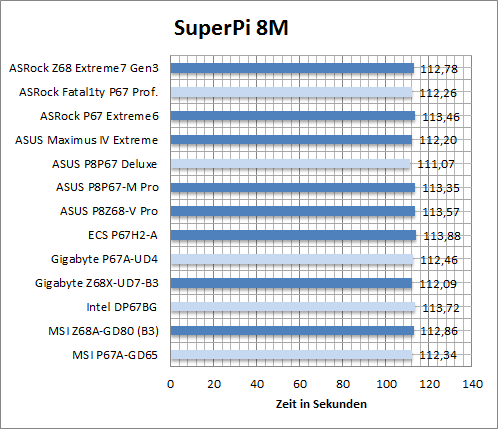
Task: Click the light Intel DP67BG bar
Action: coord(293,307)
